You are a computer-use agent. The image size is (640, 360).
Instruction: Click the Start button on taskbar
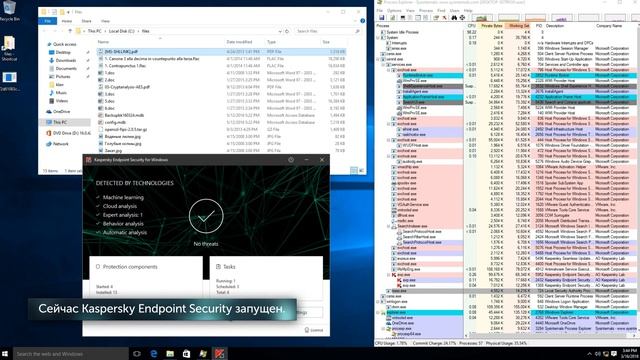pos(5,353)
